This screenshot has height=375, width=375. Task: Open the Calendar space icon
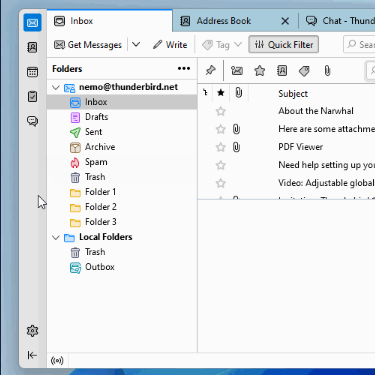pyautogui.click(x=32, y=72)
